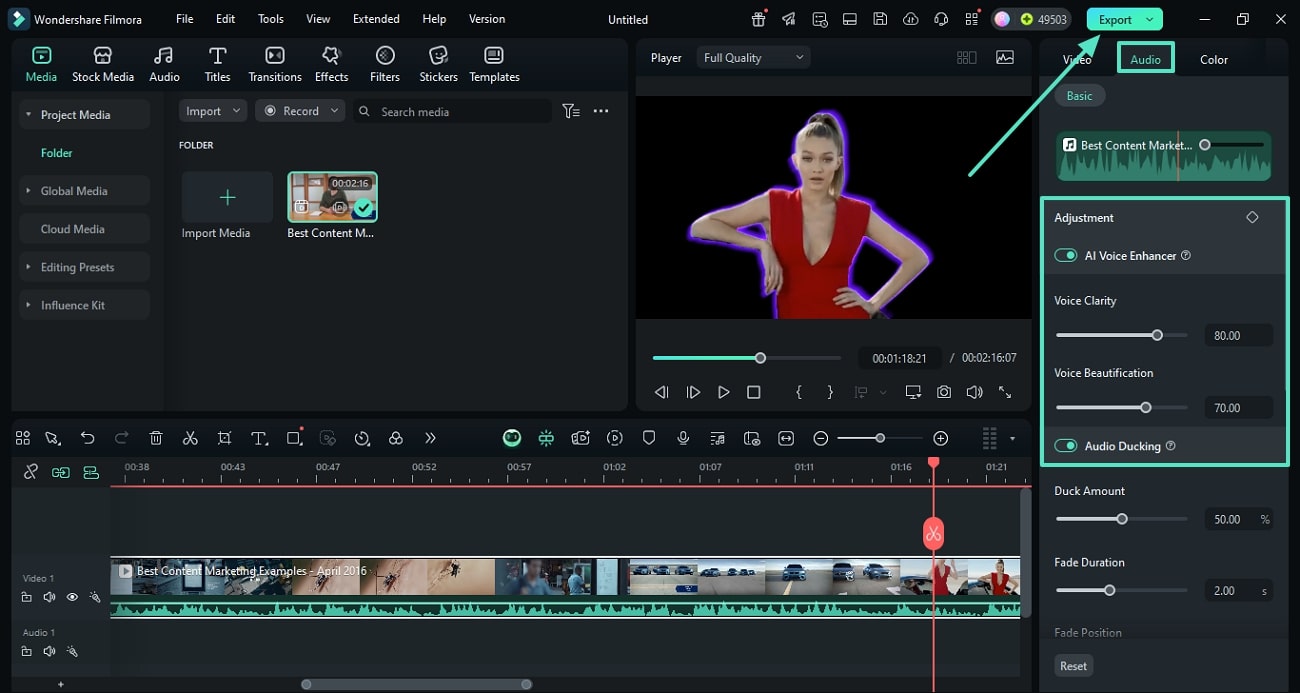Viewport: 1300px width, 693px height.
Task: Open the support headset icon
Action: (x=941, y=19)
